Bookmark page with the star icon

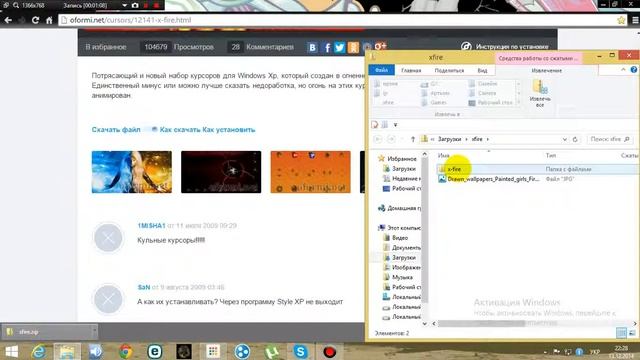(x=621, y=20)
